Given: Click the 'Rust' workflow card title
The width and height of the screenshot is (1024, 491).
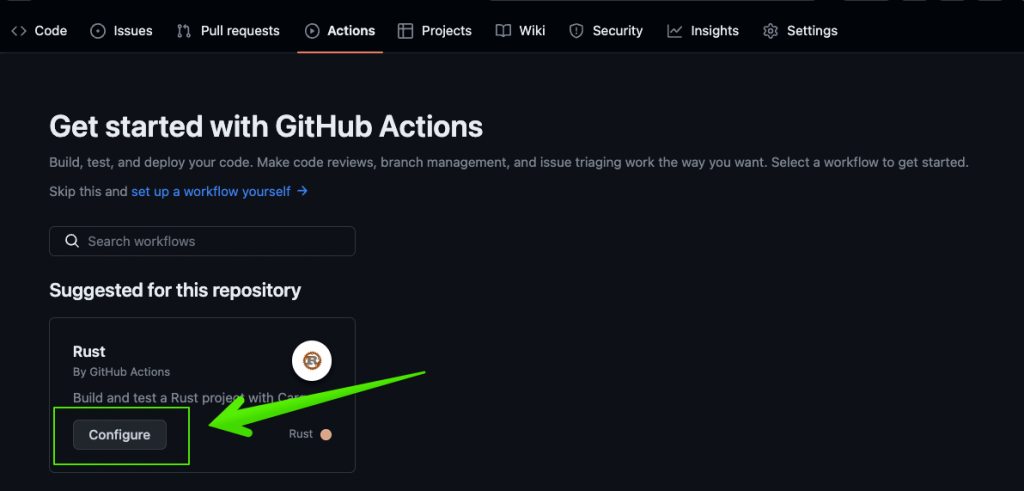Looking at the screenshot, I should [x=89, y=351].
